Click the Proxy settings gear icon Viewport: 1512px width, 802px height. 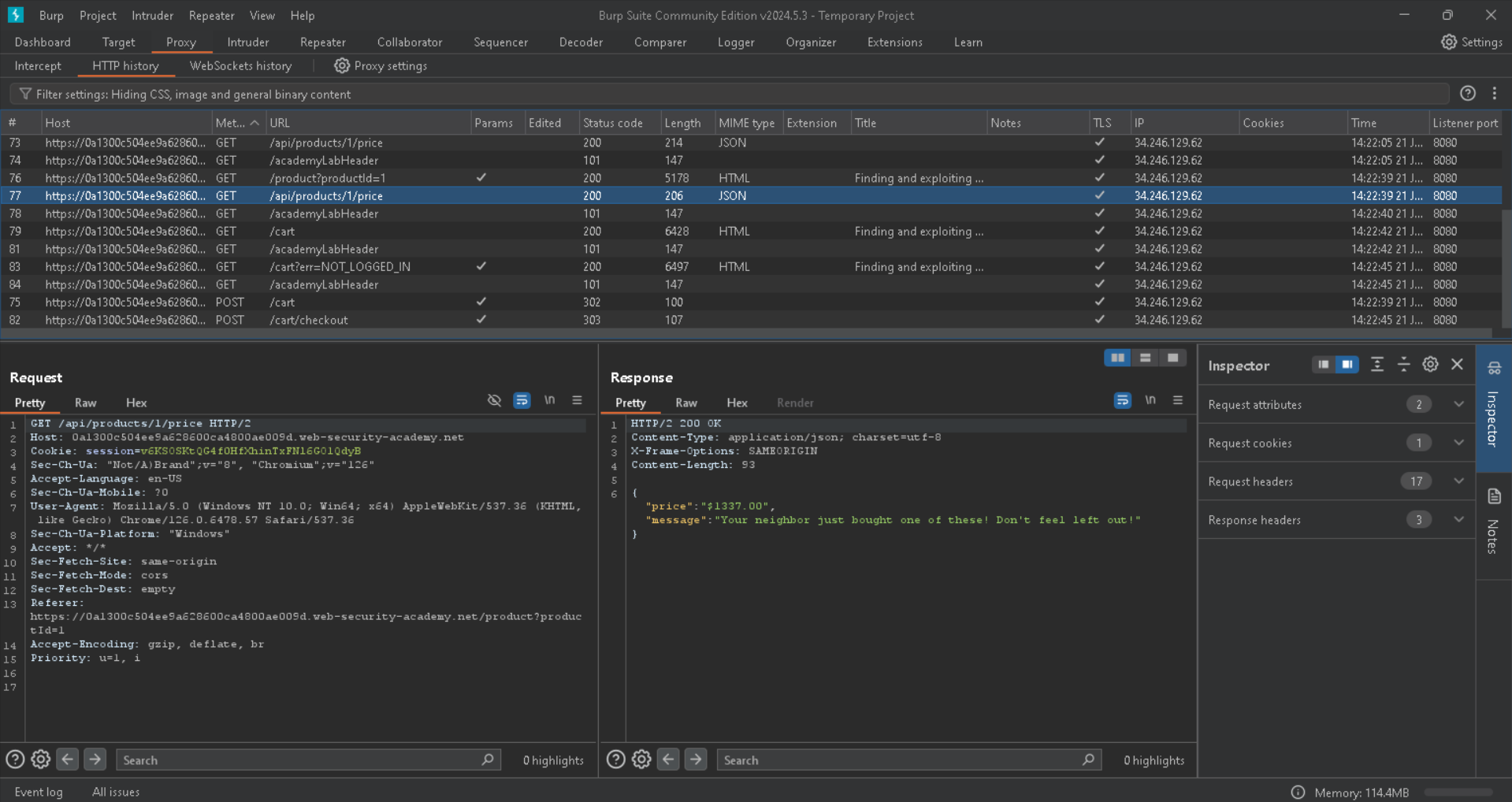(x=341, y=66)
